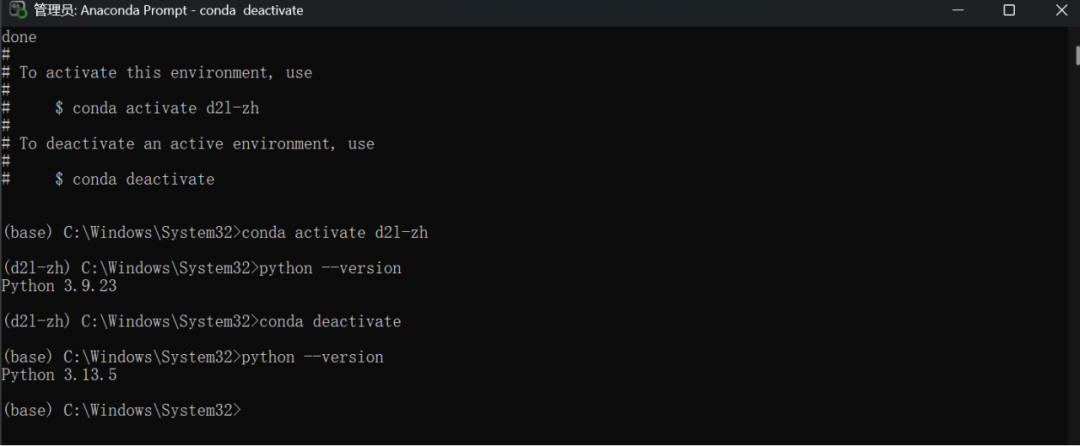
Task: Click the window title text 'Anaconda Prompt - conda deactivate'
Action: point(192,11)
